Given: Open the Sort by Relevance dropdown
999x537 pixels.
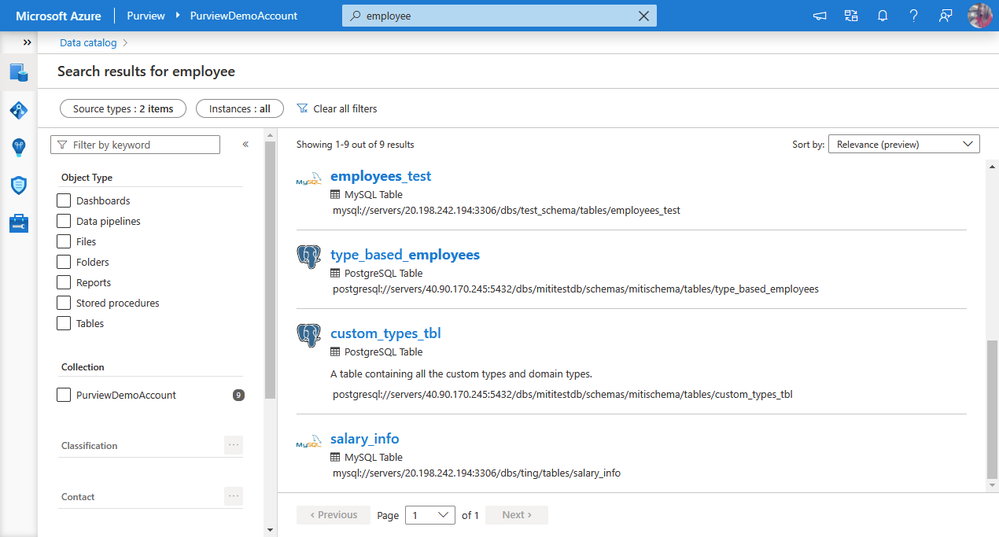Looking at the screenshot, I should pyautogui.click(x=903, y=144).
